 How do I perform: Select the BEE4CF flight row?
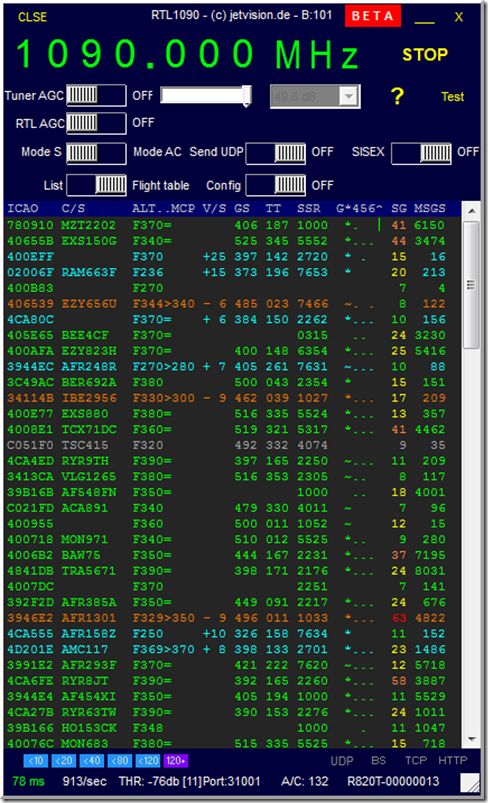point(226,335)
